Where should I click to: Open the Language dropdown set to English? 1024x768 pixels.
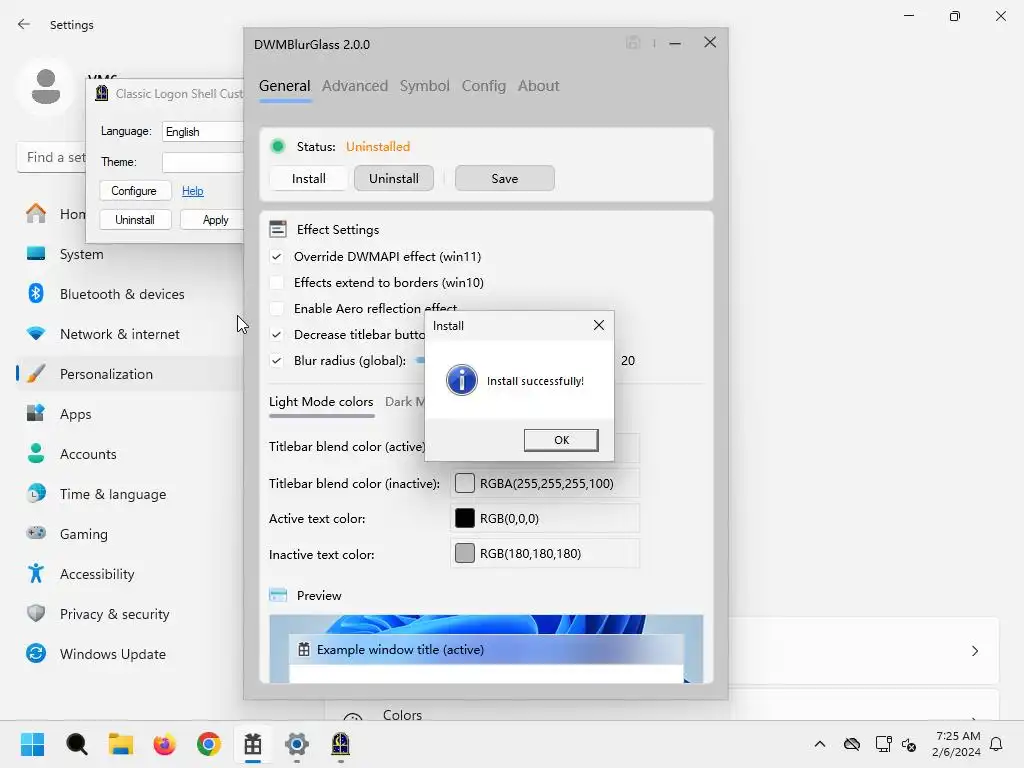[x=202, y=132]
